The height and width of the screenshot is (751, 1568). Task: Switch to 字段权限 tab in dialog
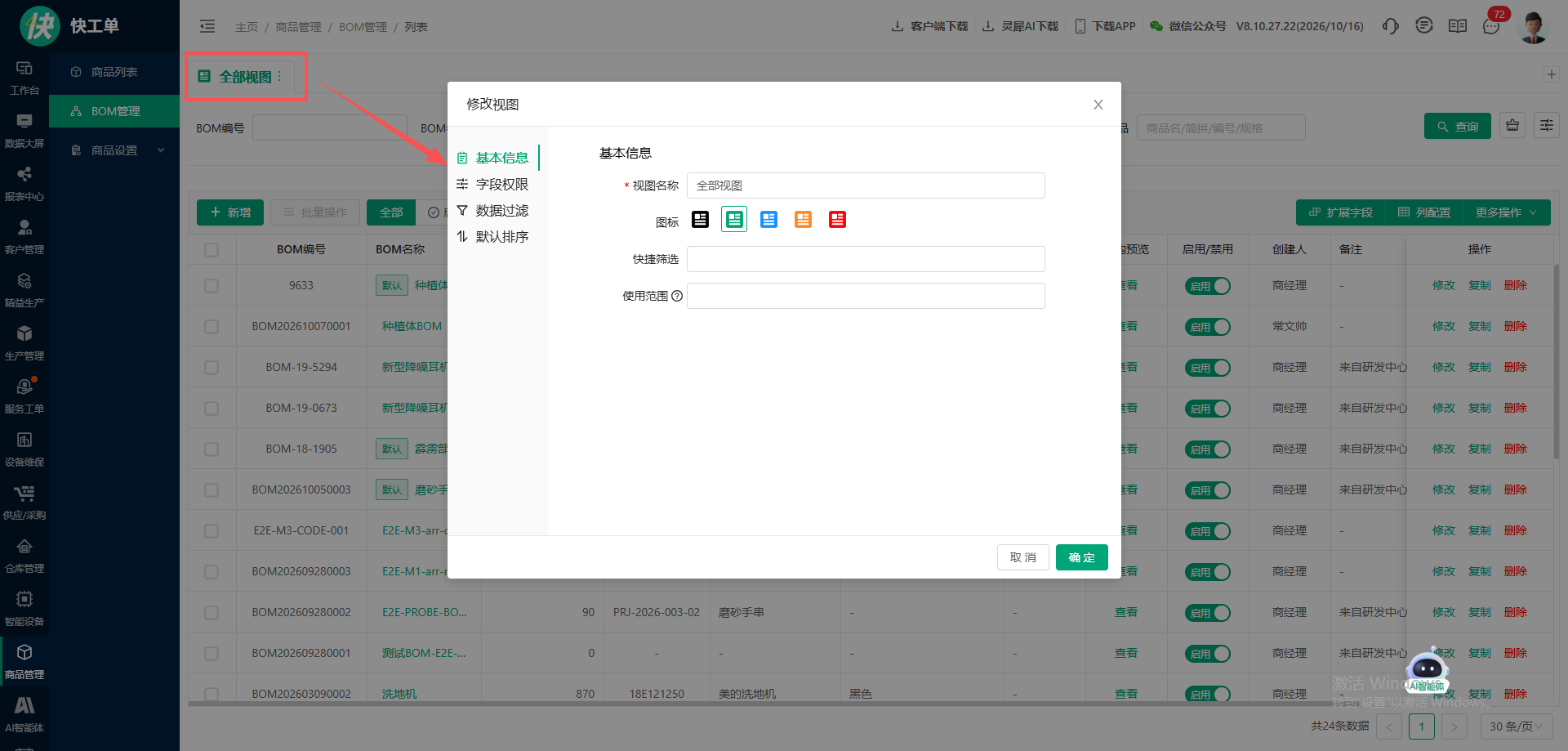click(x=493, y=184)
